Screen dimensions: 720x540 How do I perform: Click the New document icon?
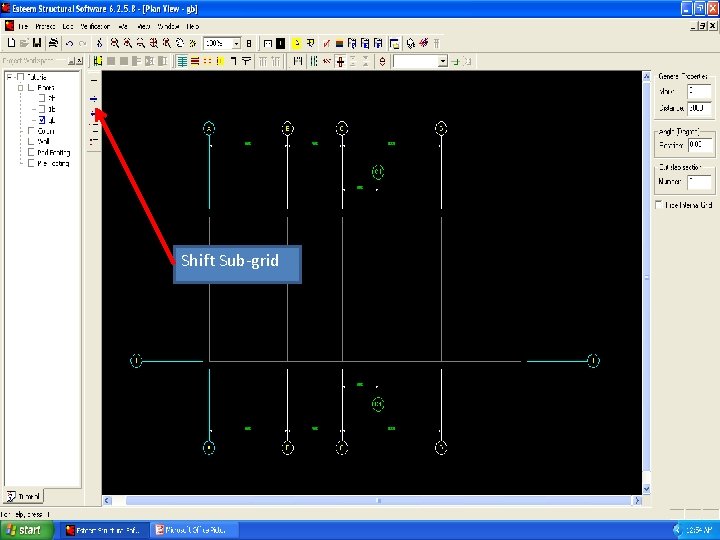[x=11, y=43]
